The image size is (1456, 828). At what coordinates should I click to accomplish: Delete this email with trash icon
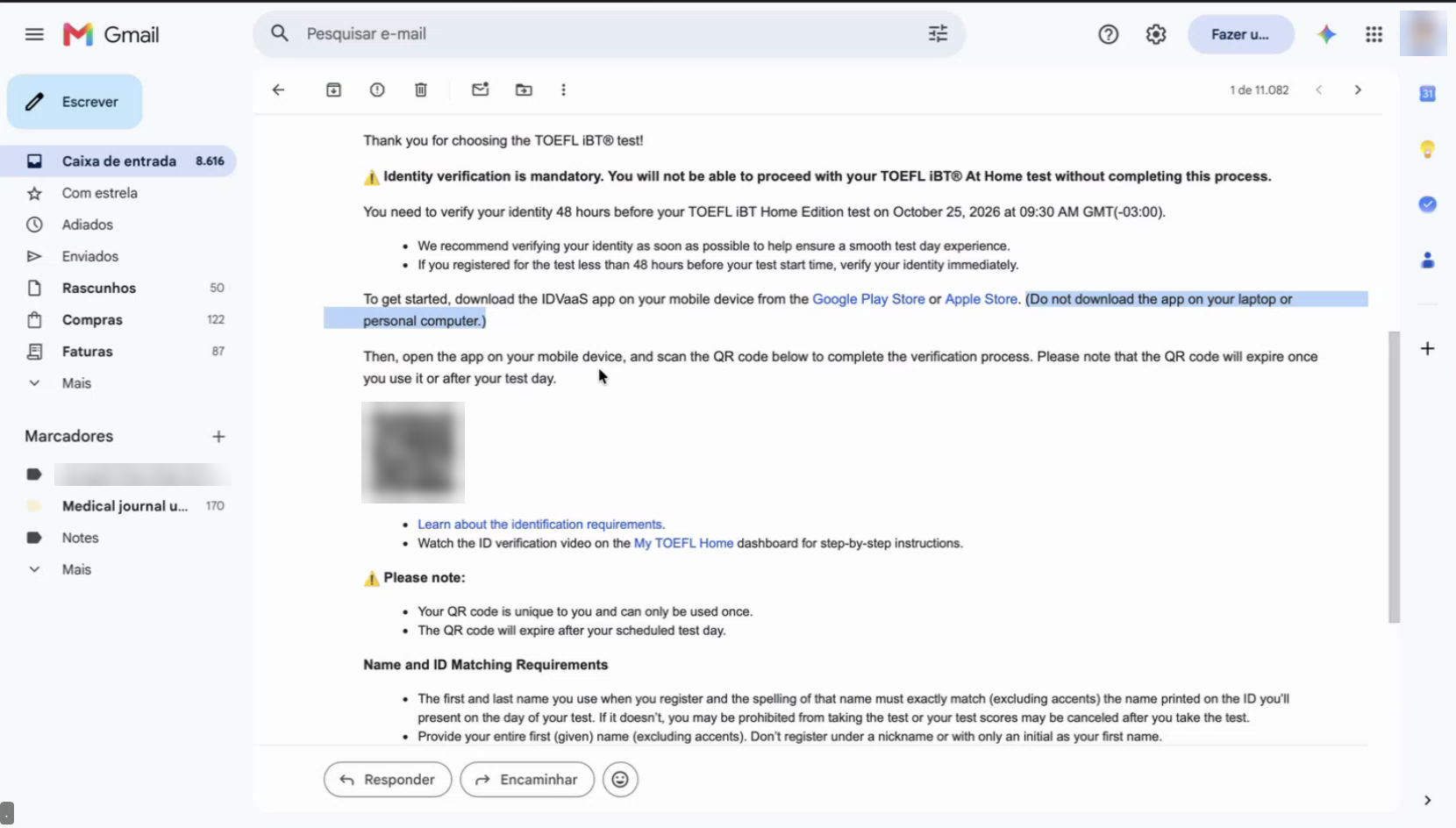pyautogui.click(x=421, y=89)
